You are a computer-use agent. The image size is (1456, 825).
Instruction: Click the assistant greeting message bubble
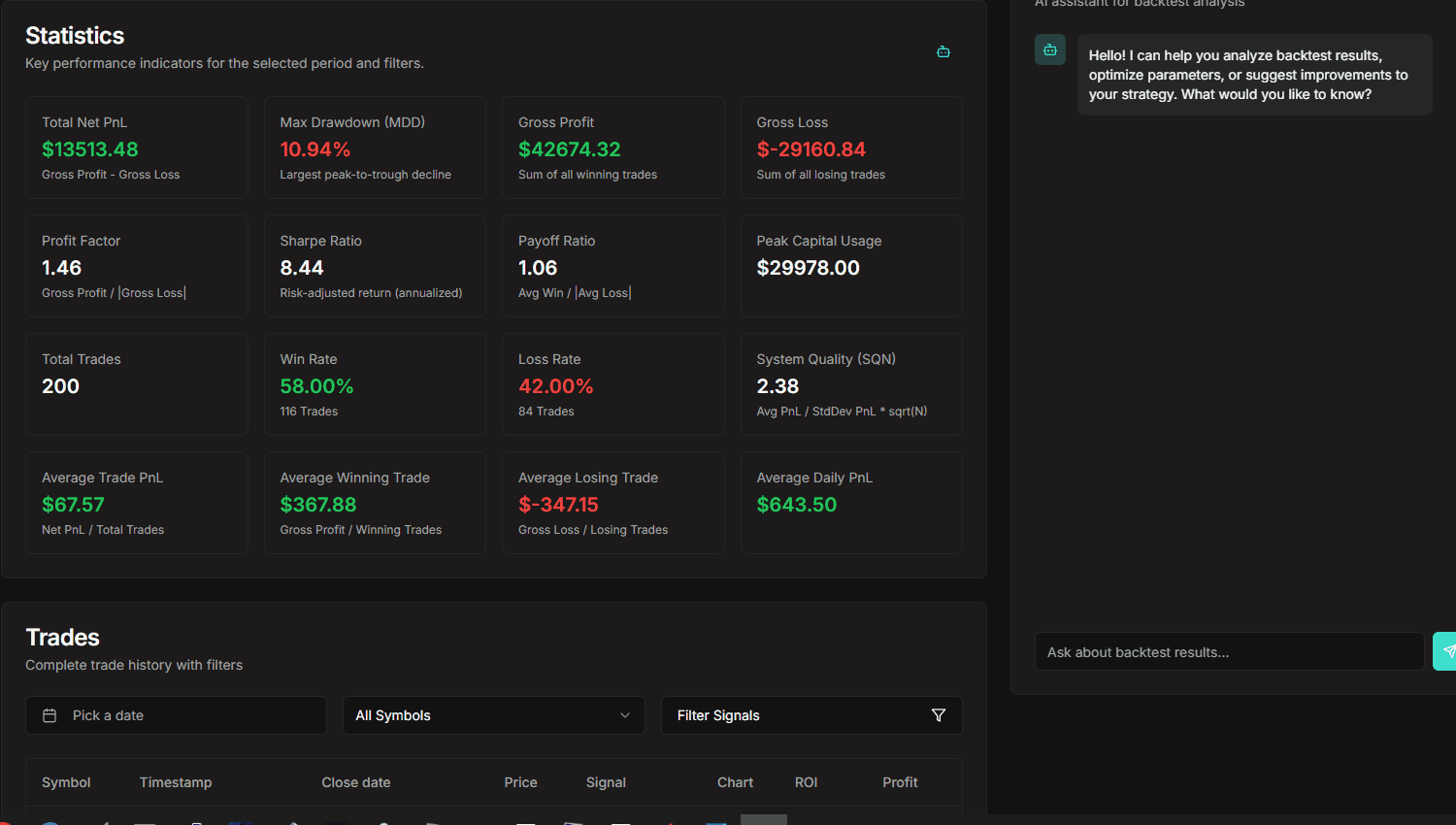pos(1254,75)
